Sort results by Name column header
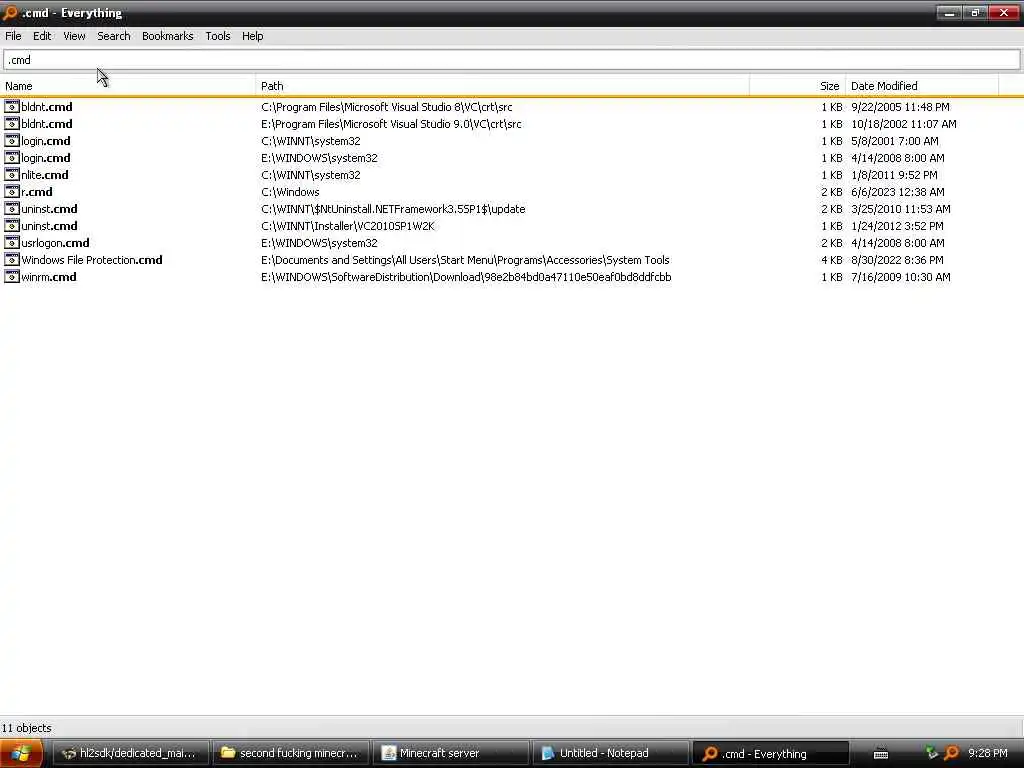Screen dimensions: 1024x768 128,86
